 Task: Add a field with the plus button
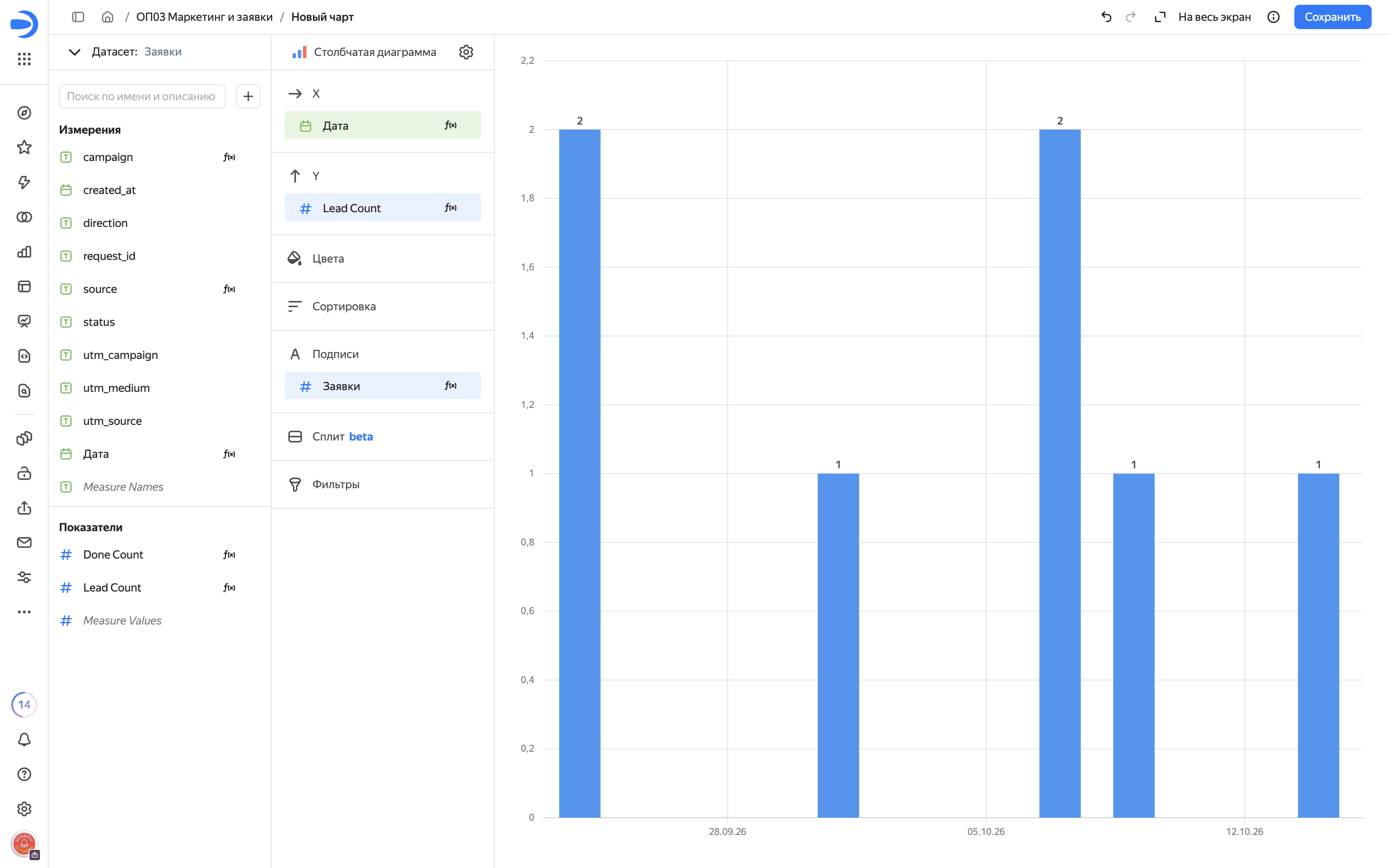pyautogui.click(x=248, y=96)
